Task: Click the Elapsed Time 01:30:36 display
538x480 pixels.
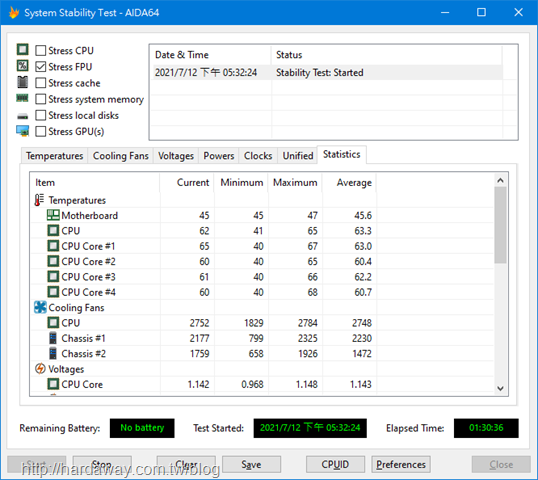Action: tap(486, 428)
